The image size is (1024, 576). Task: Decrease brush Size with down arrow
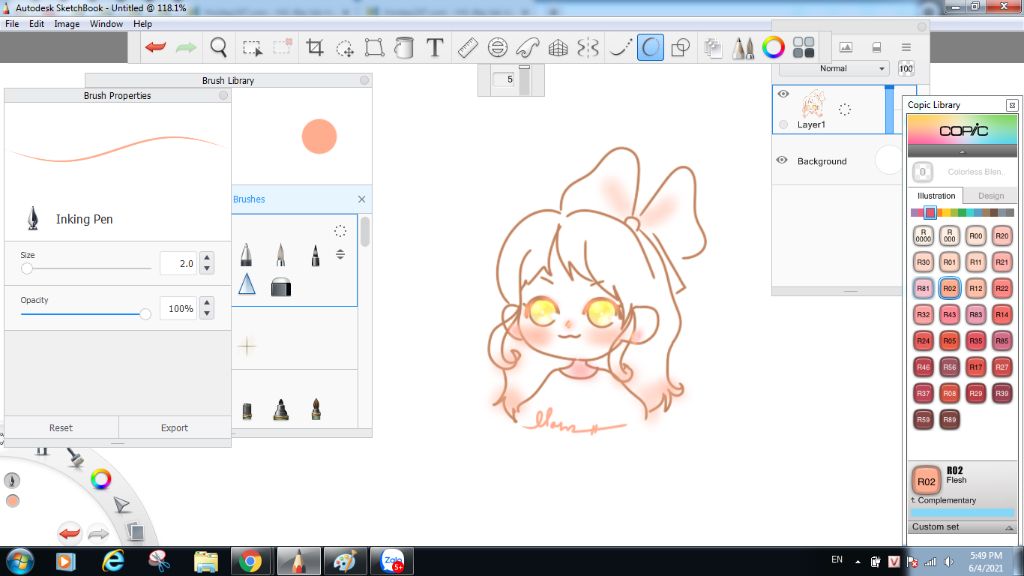(x=207, y=268)
